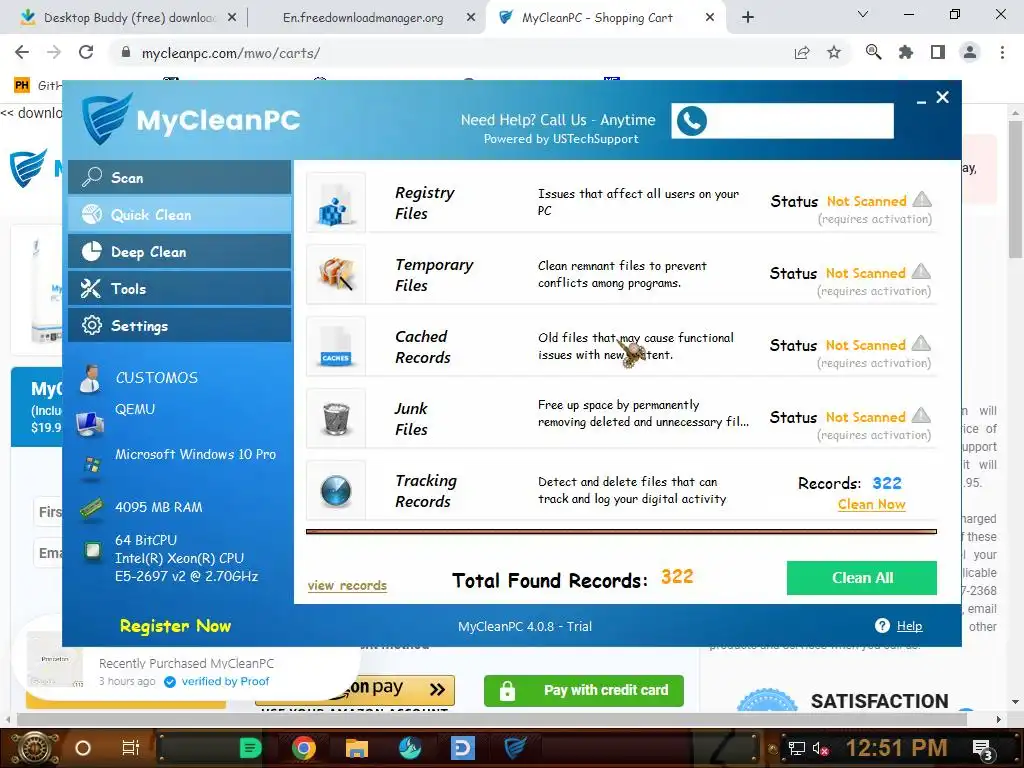Click Pay with credit card button
The image size is (1024, 768).
click(583, 690)
